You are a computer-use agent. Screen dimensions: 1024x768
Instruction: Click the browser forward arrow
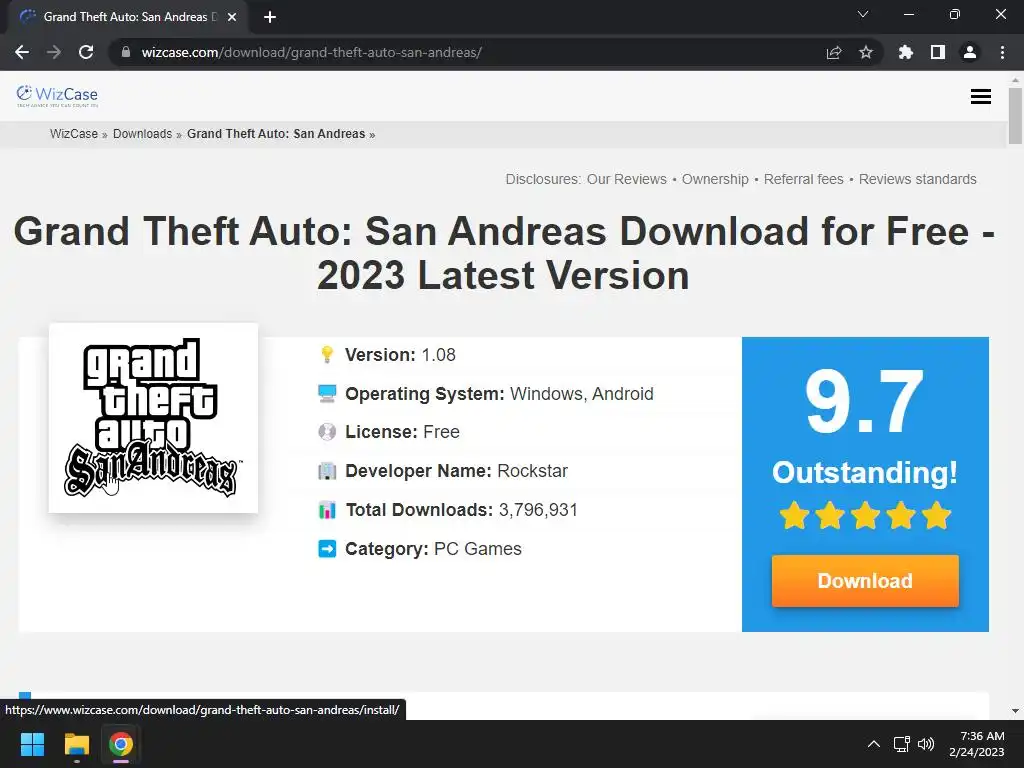[x=54, y=52]
